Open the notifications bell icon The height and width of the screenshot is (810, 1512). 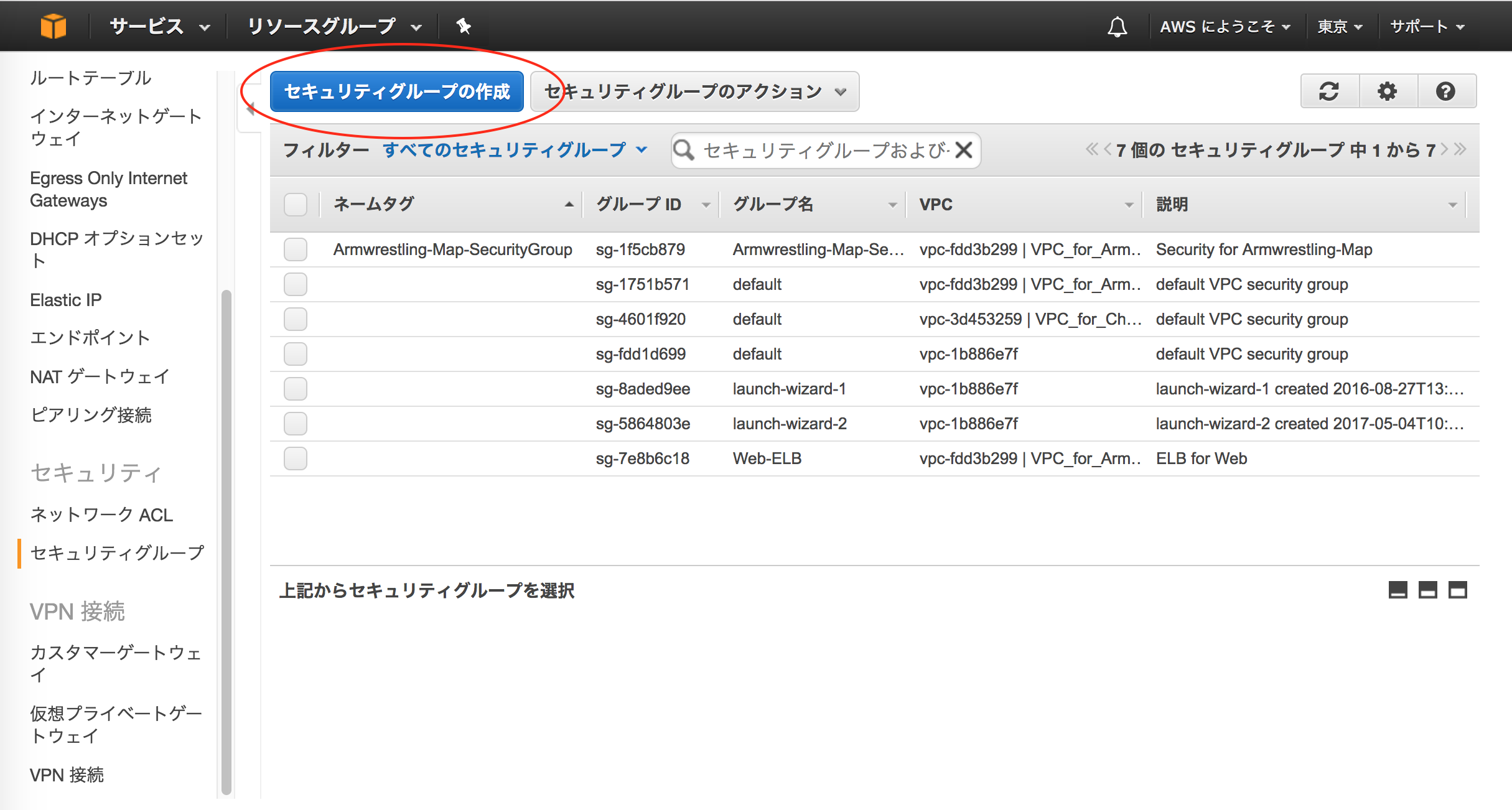[x=1118, y=26]
